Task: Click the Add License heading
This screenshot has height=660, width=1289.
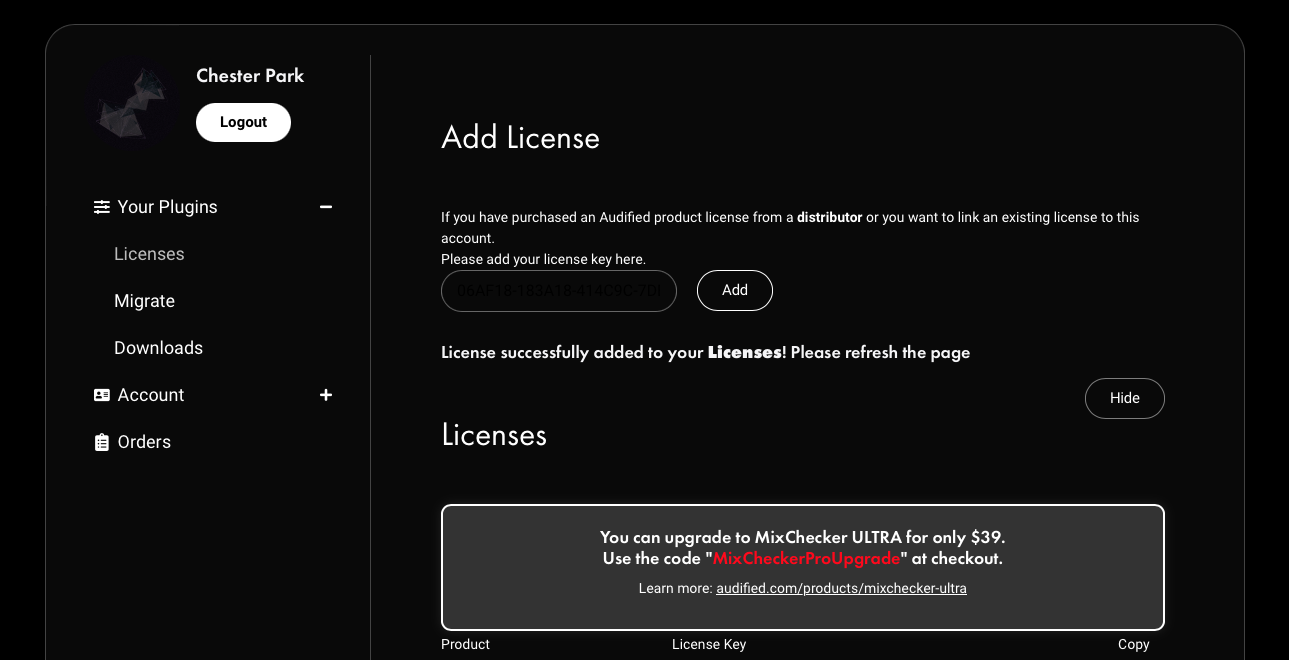Action: pos(520,138)
